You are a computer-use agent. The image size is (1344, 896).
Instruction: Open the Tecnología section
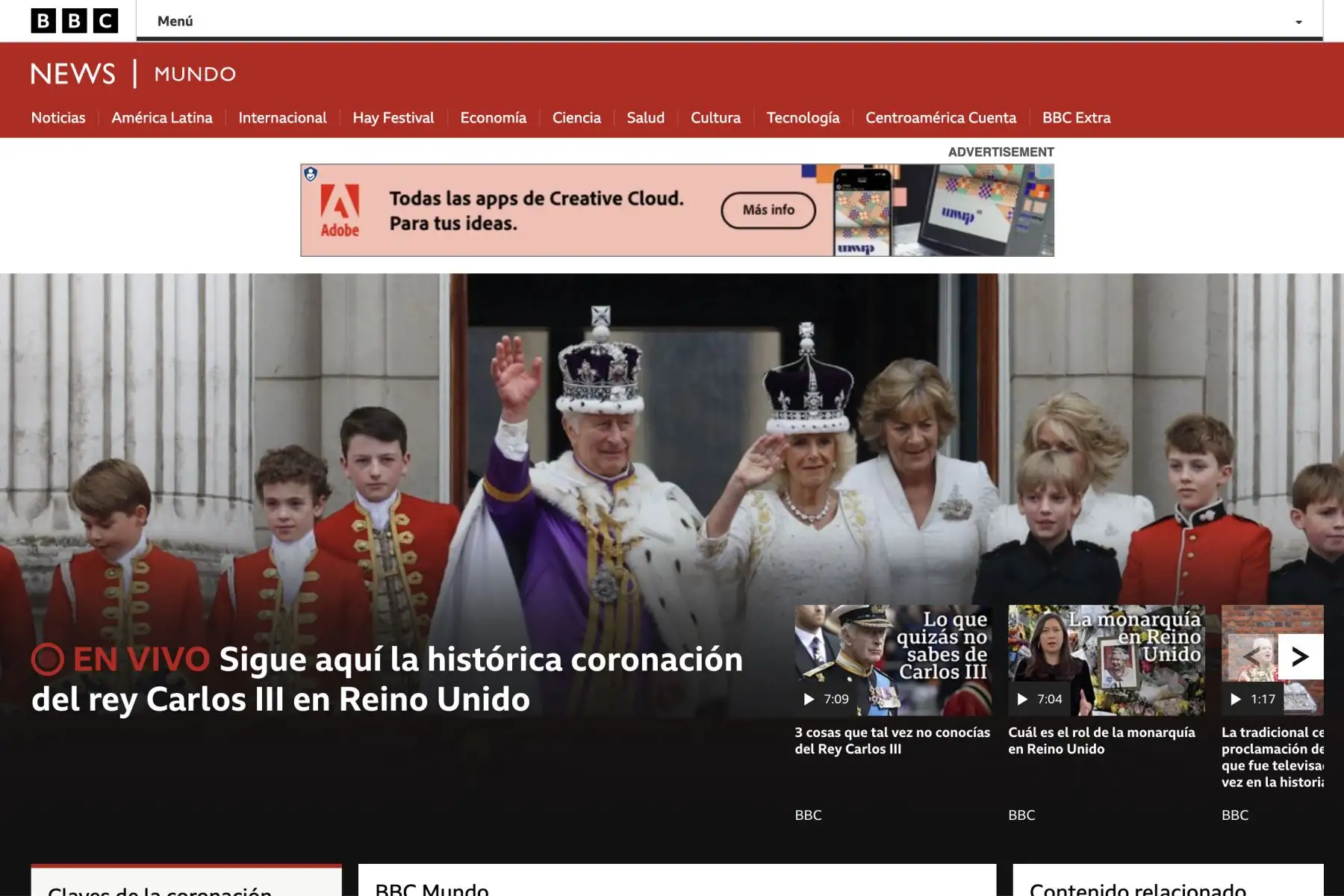tap(803, 117)
